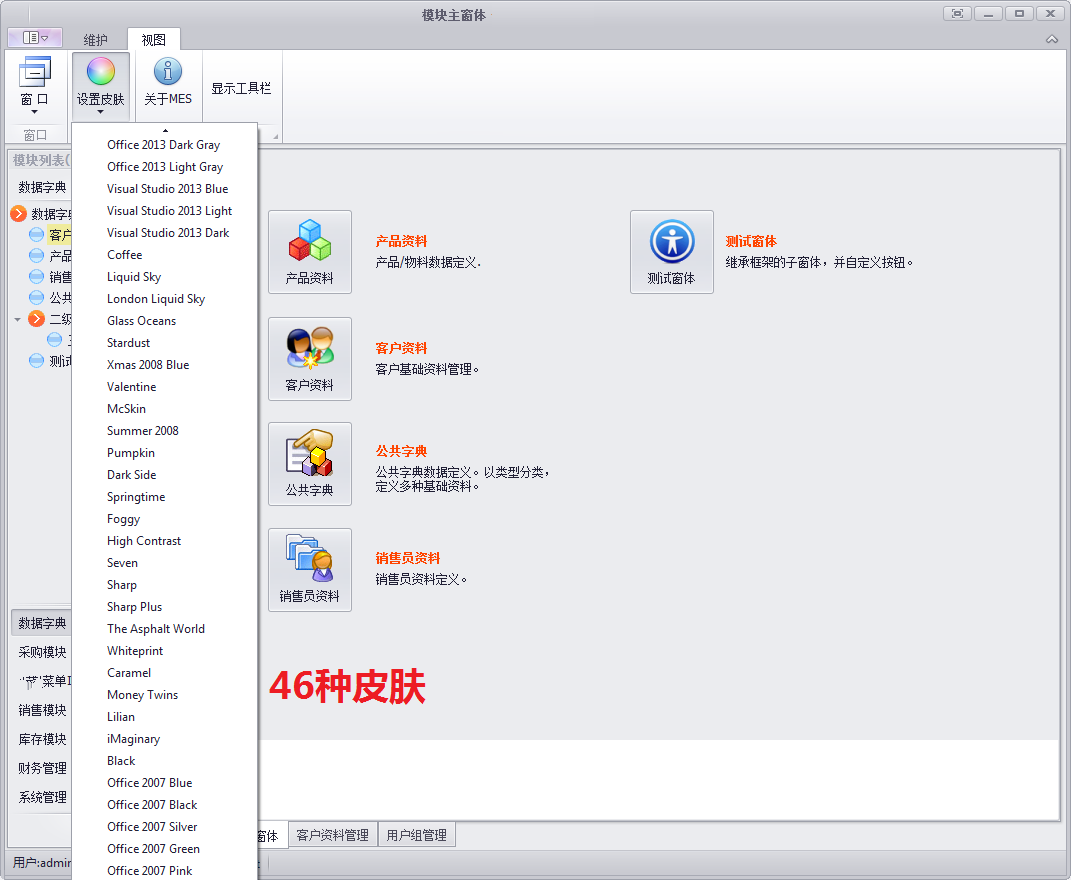Apply the Visual Studio 2013 Light skin
The height and width of the screenshot is (880, 1071).
point(164,210)
